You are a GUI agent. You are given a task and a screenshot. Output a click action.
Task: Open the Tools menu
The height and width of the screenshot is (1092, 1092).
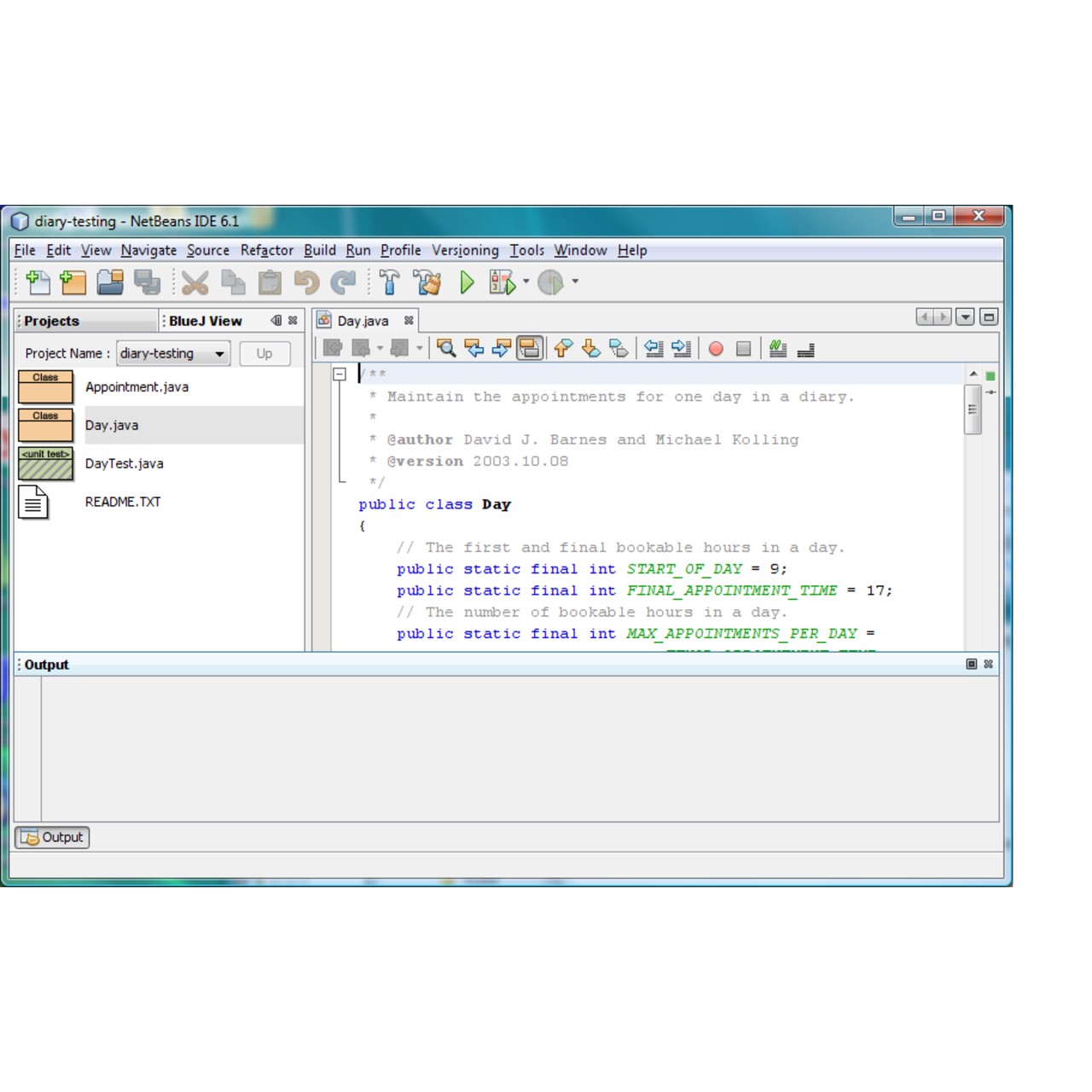click(x=526, y=250)
